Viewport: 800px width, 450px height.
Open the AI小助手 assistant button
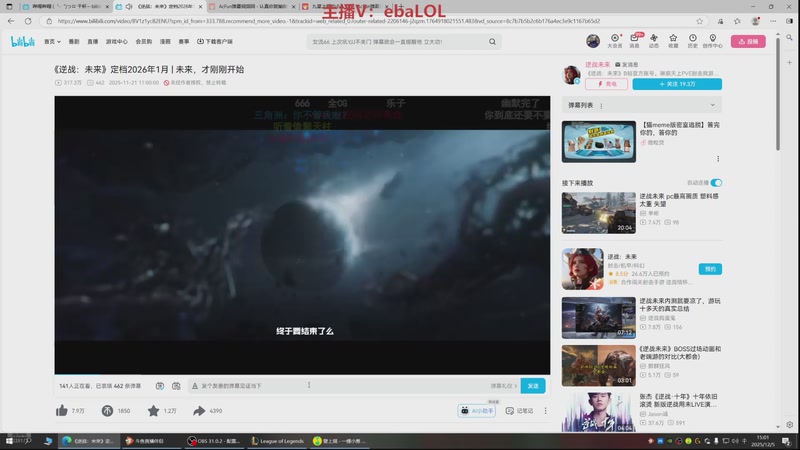tap(477, 410)
